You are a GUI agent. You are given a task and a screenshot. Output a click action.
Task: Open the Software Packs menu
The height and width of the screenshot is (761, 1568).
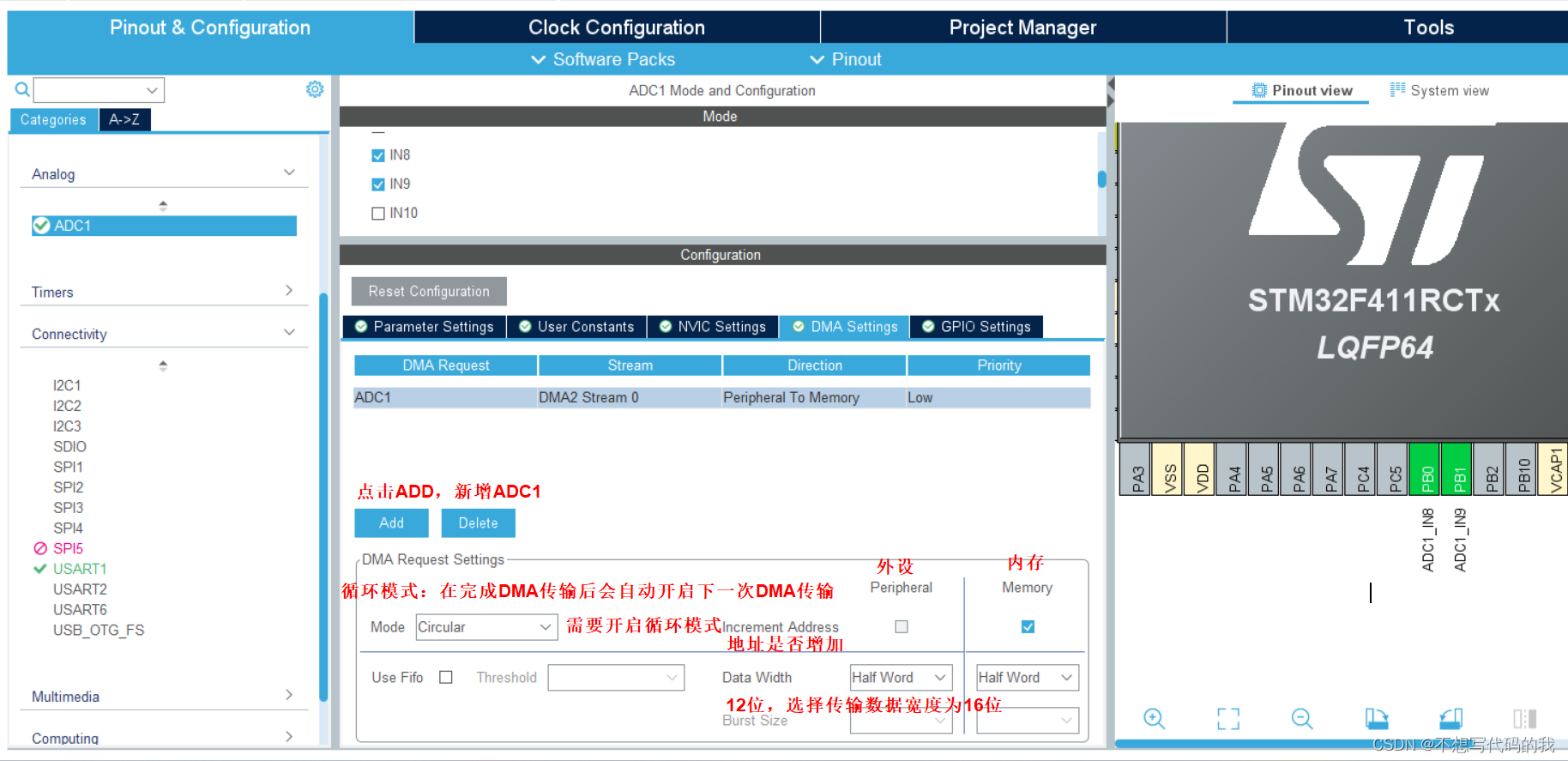603,59
